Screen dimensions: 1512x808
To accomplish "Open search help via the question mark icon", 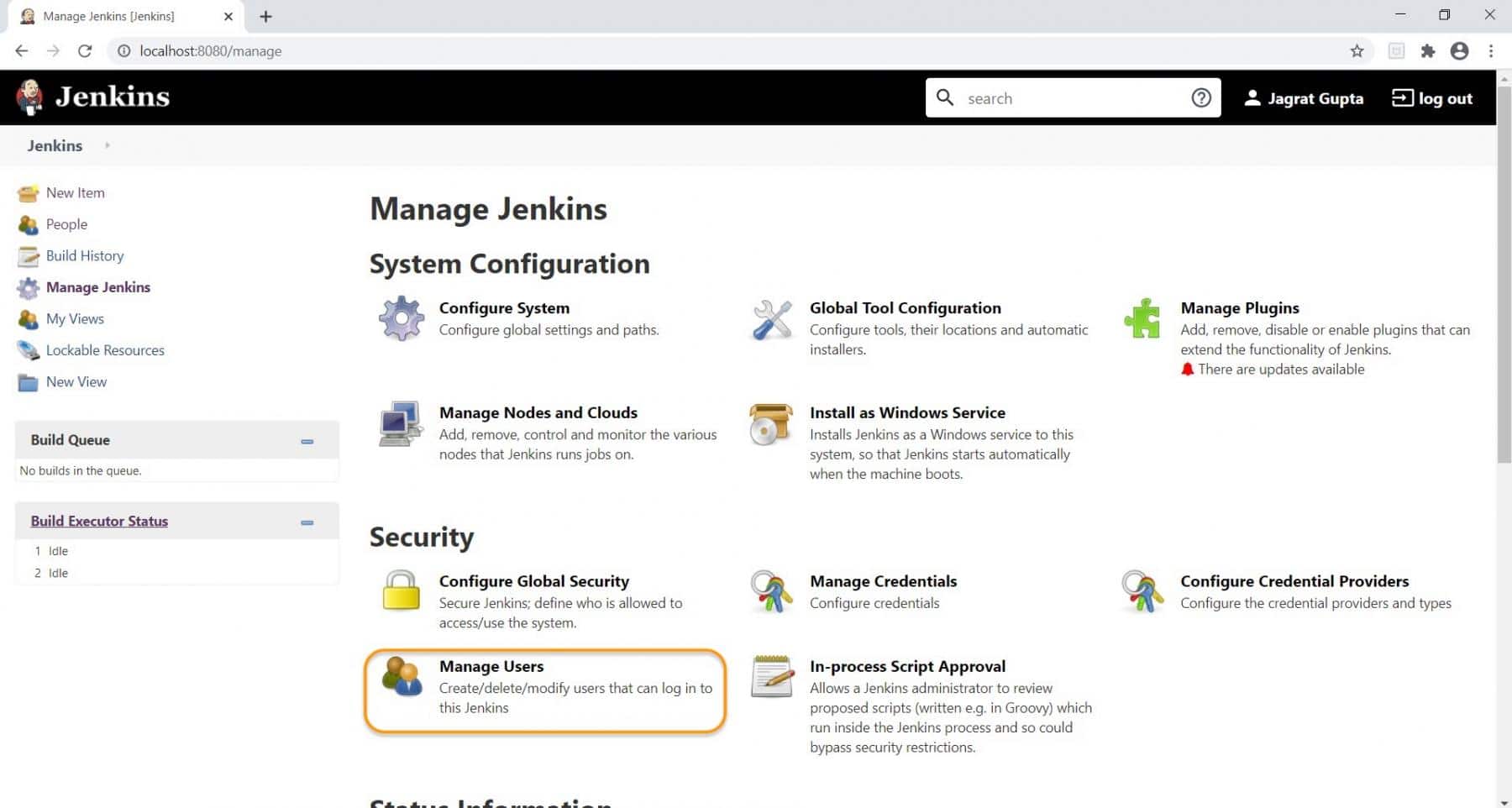I will (1200, 97).
